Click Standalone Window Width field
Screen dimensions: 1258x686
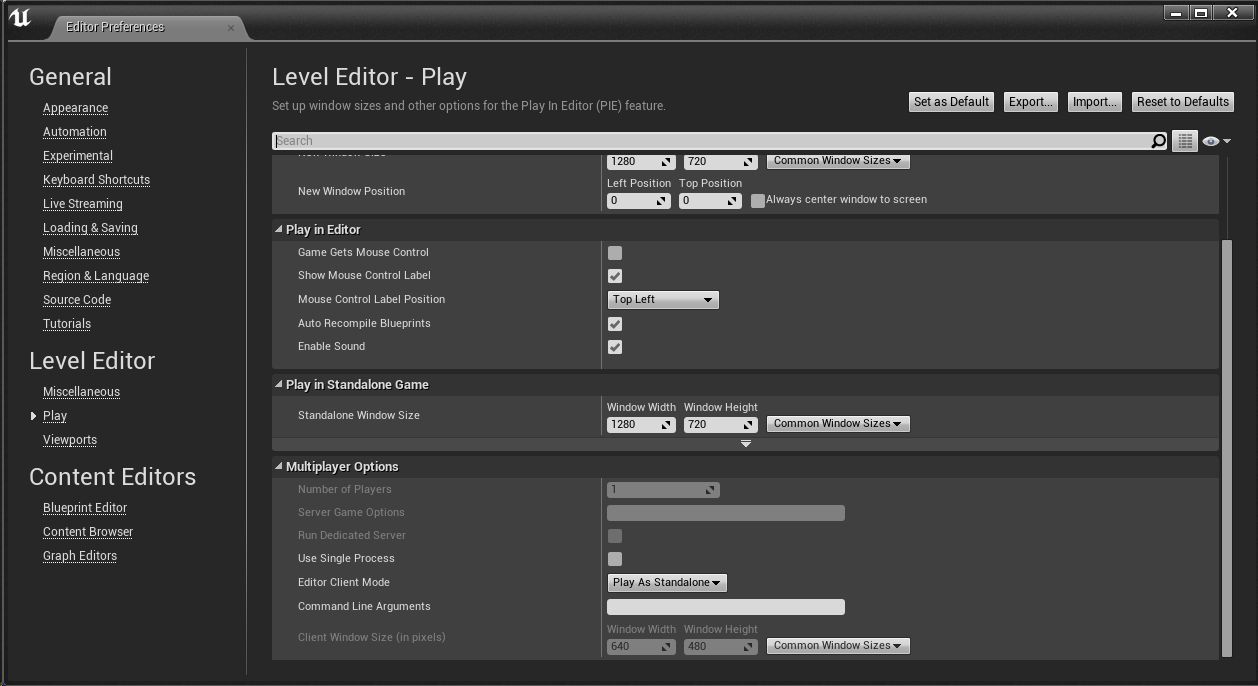point(641,425)
